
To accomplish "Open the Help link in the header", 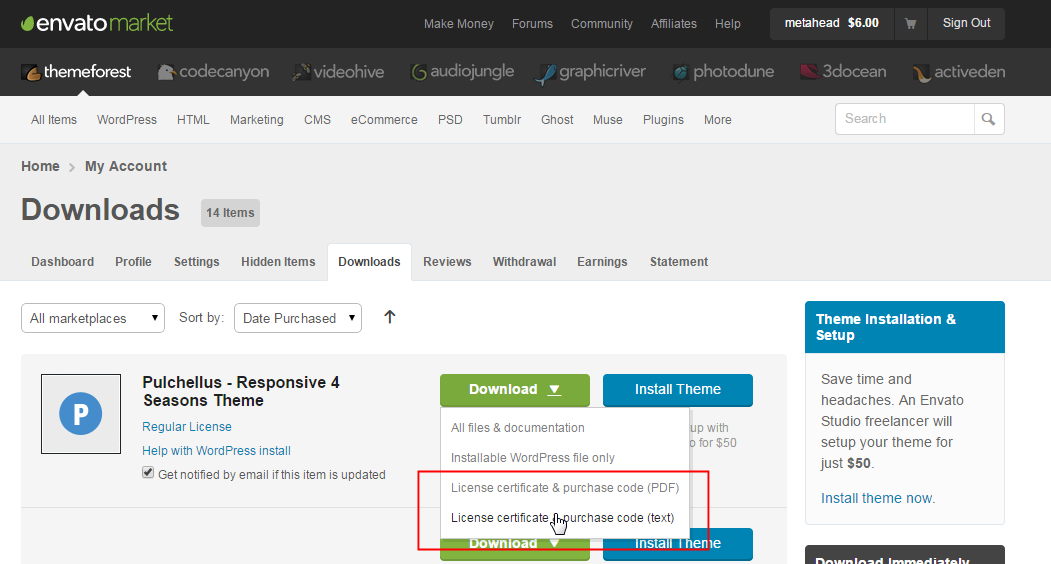I will coord(727,24).
